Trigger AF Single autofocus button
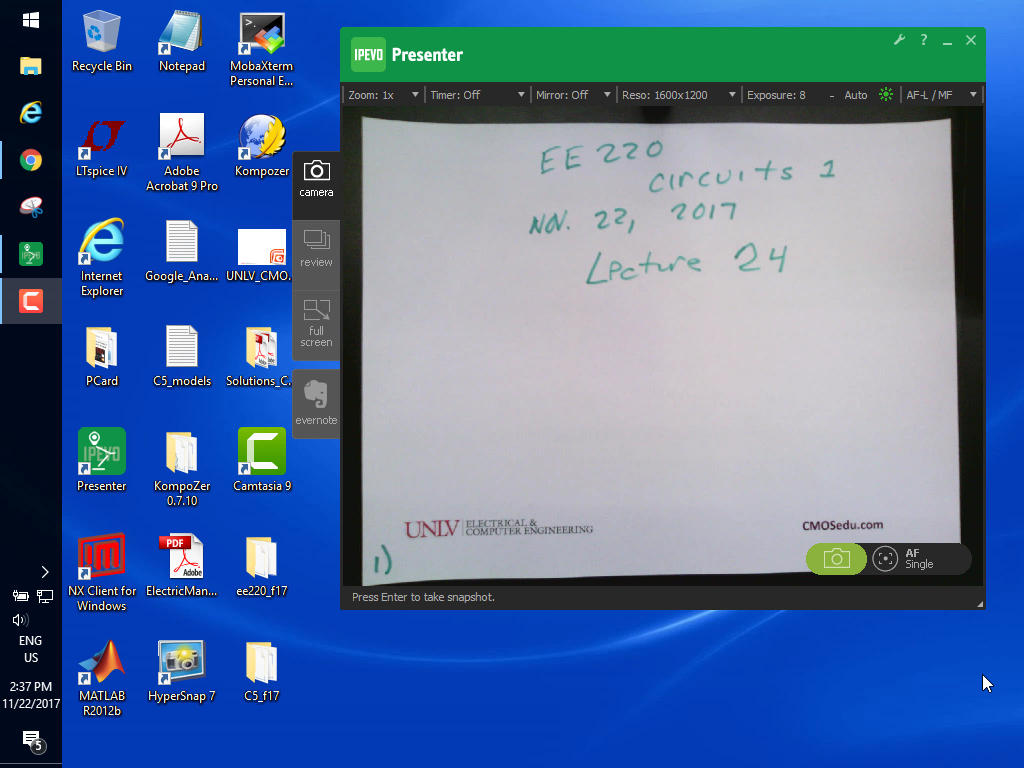Screen dimensions: 1024x768 pyautogui.click(x=920, y=559)
